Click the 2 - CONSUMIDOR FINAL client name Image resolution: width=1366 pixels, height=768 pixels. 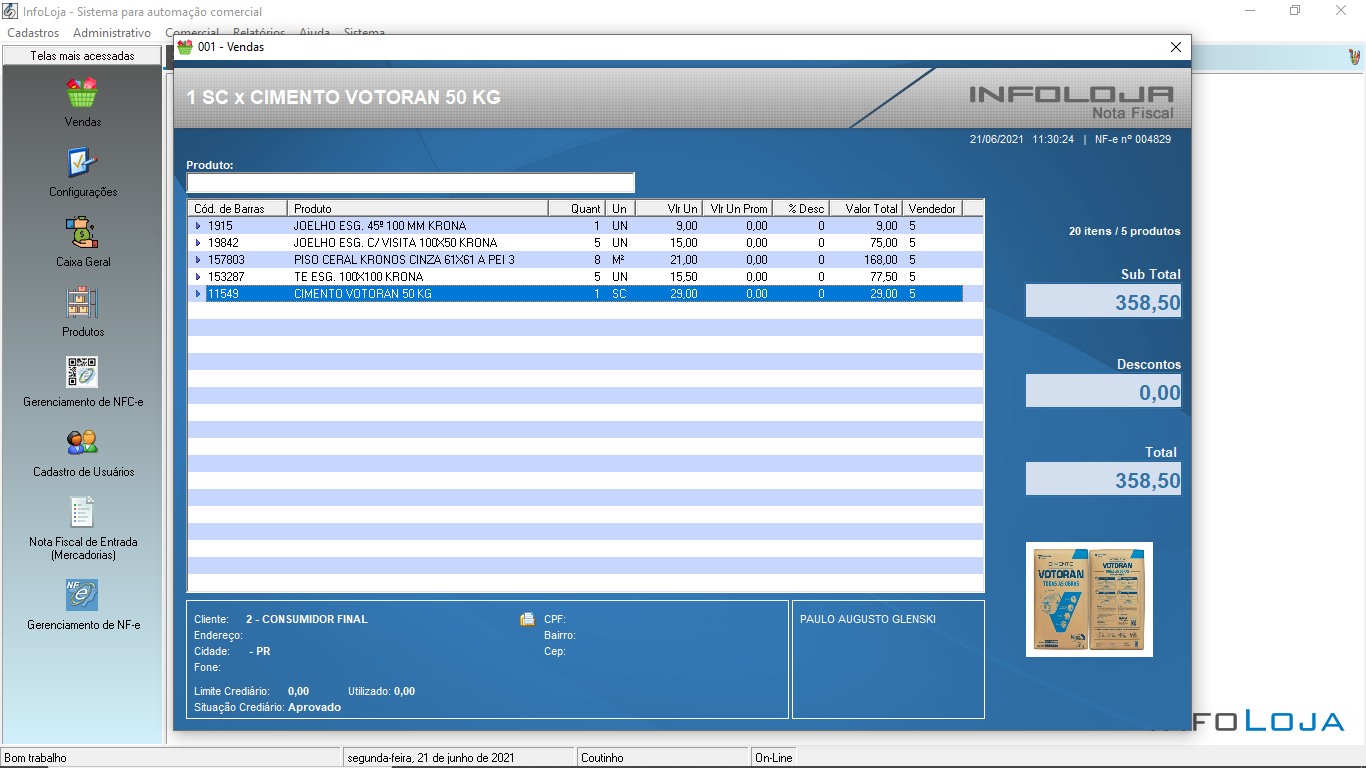[x=307, y=619]
